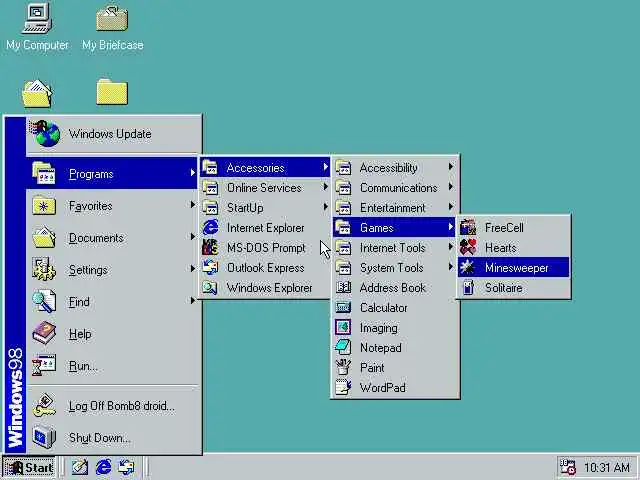Viewport: 640px width, 480px height.
Task: Launch Show Desktop from the quick launch bar
Action: click(80, 467)
